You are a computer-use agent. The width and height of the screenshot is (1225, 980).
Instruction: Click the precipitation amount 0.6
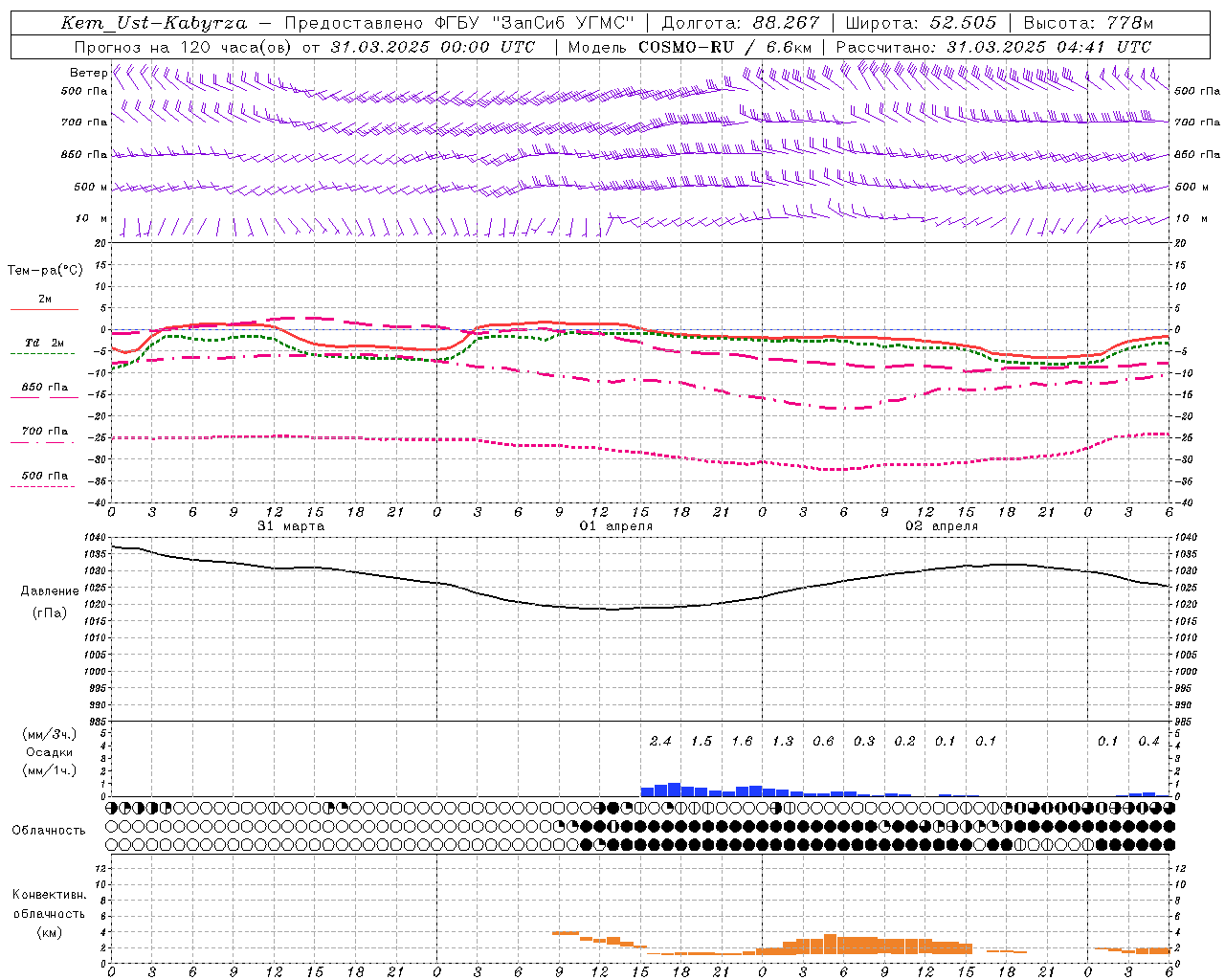pos(823,741)
